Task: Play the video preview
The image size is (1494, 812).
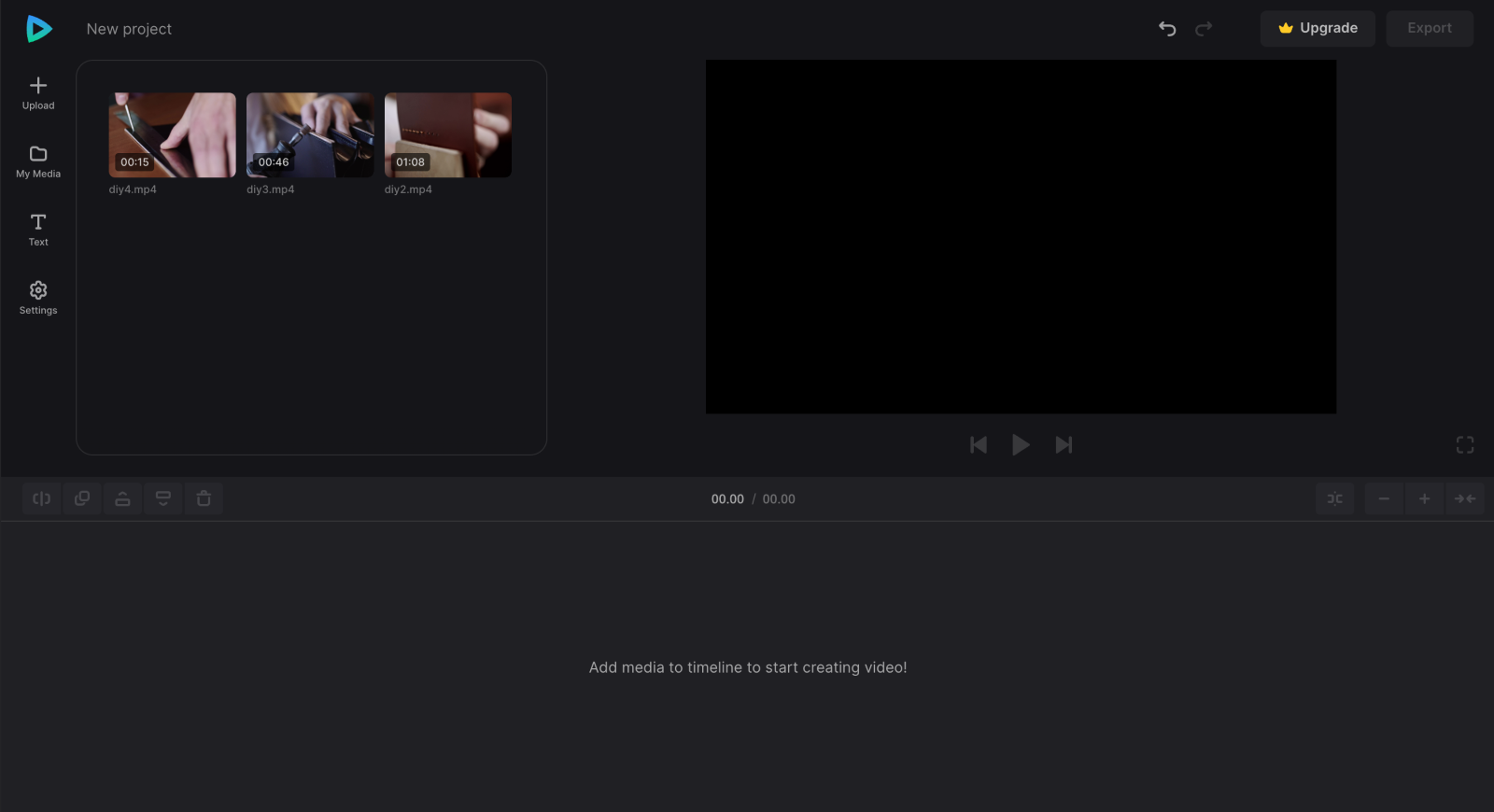Action: [1021, 445]
